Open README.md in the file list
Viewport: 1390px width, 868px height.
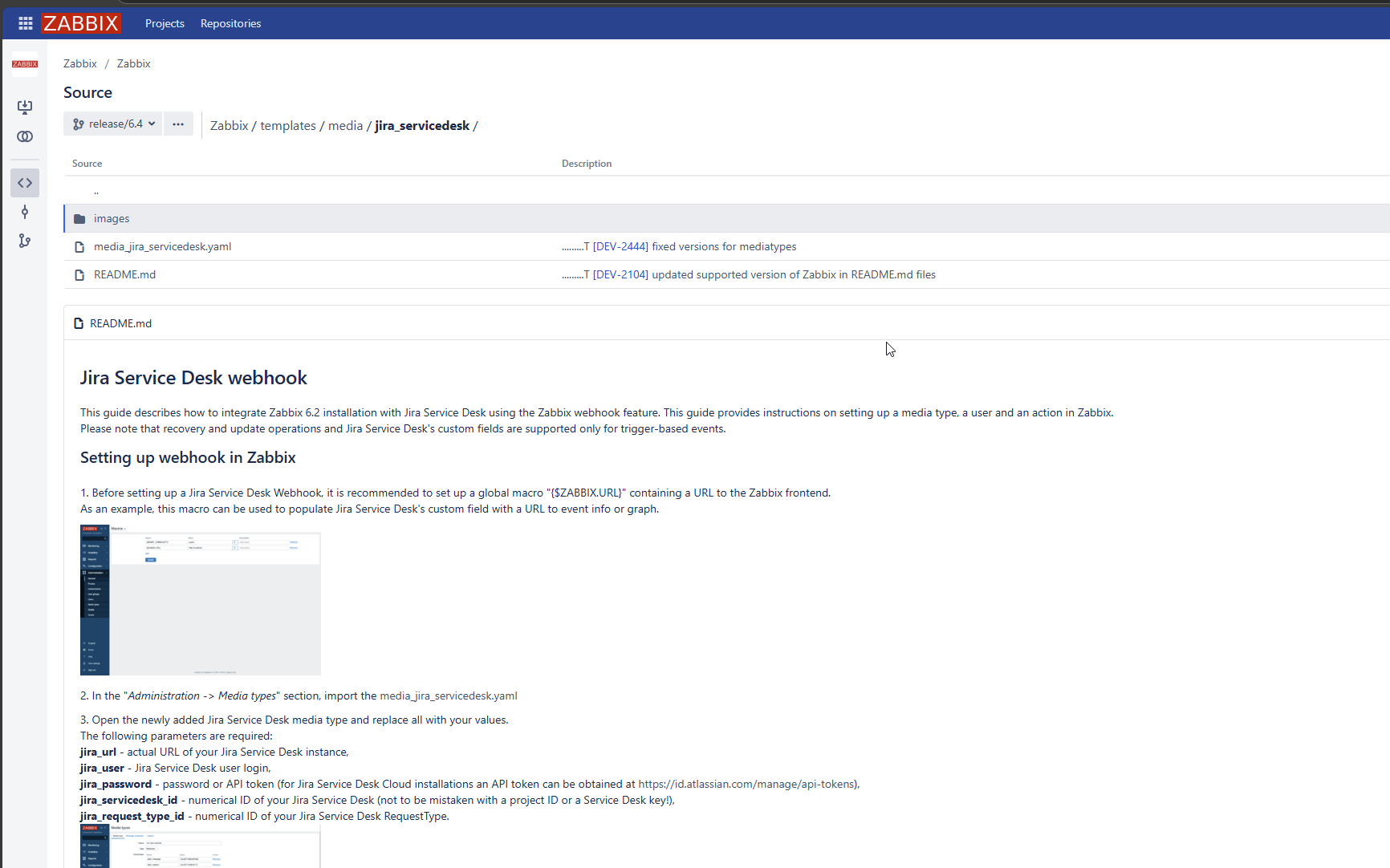124,274
